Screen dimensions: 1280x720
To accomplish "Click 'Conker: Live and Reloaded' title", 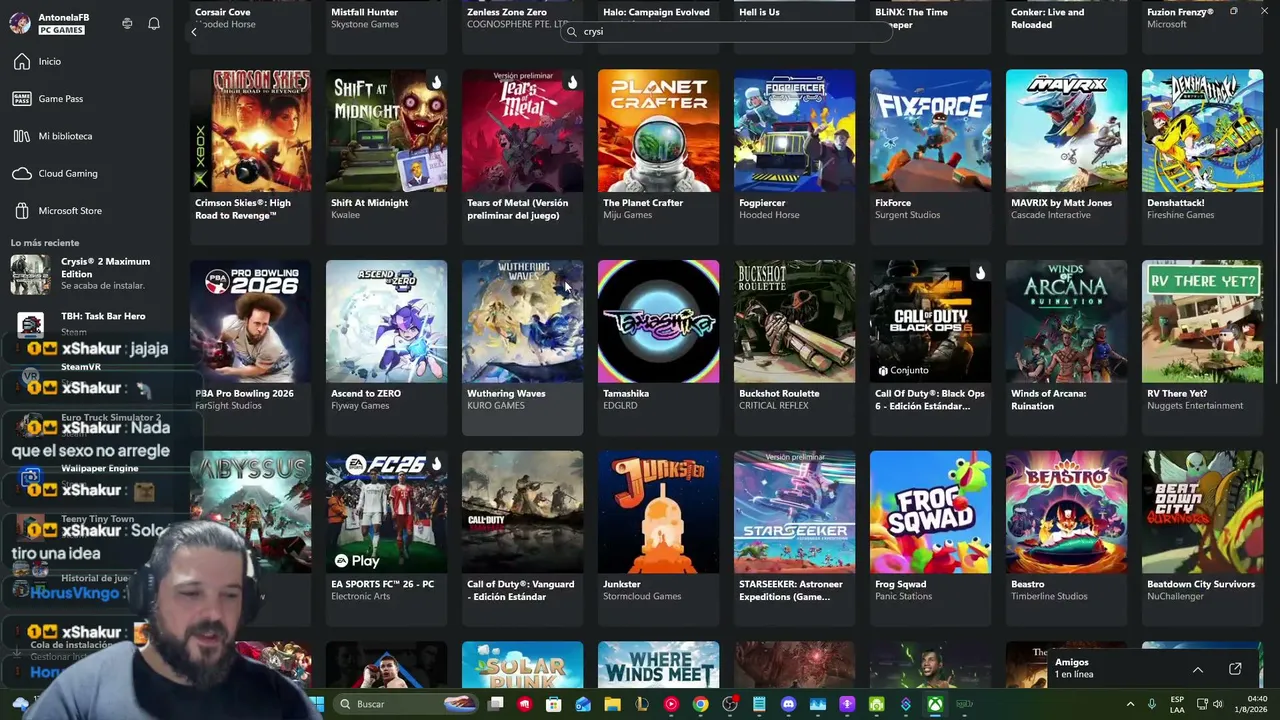I will (1047, 19).
